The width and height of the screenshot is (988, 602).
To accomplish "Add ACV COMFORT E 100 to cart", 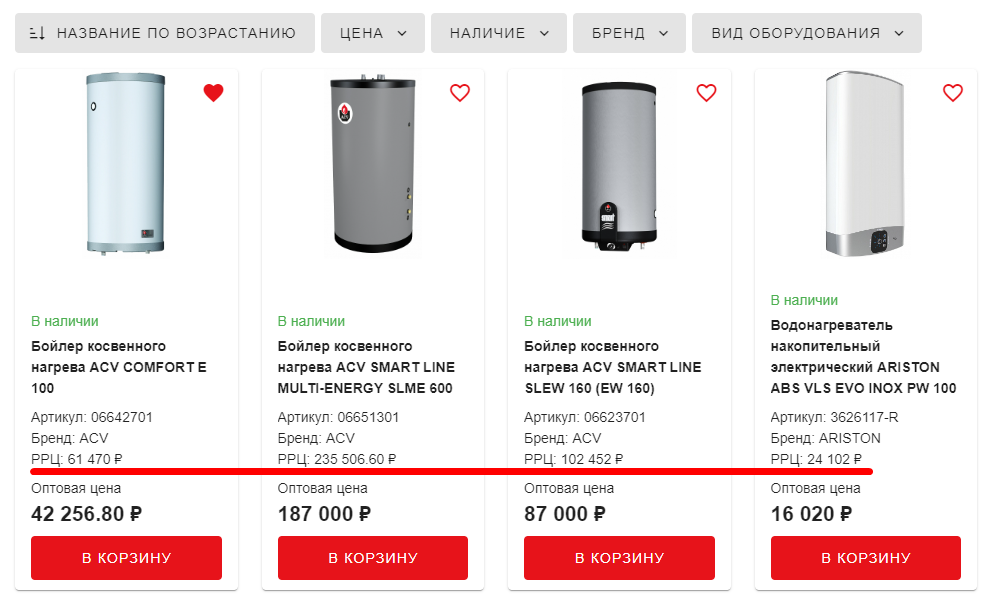I will [x=126, y=558].
